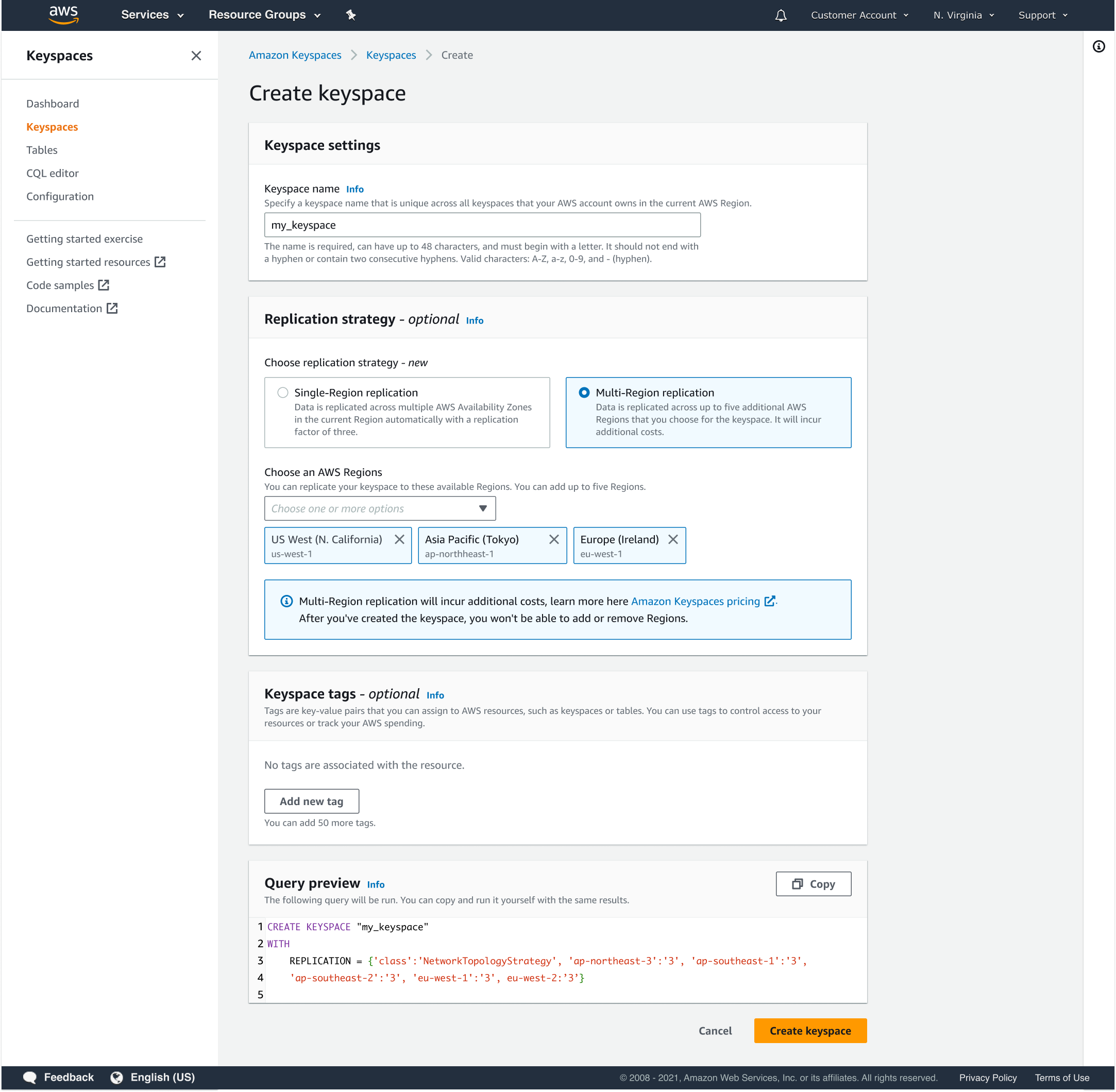Click Keyspaces breadcrumb link
Screen dimensions: 1116x1092
(x=391, y=55)
